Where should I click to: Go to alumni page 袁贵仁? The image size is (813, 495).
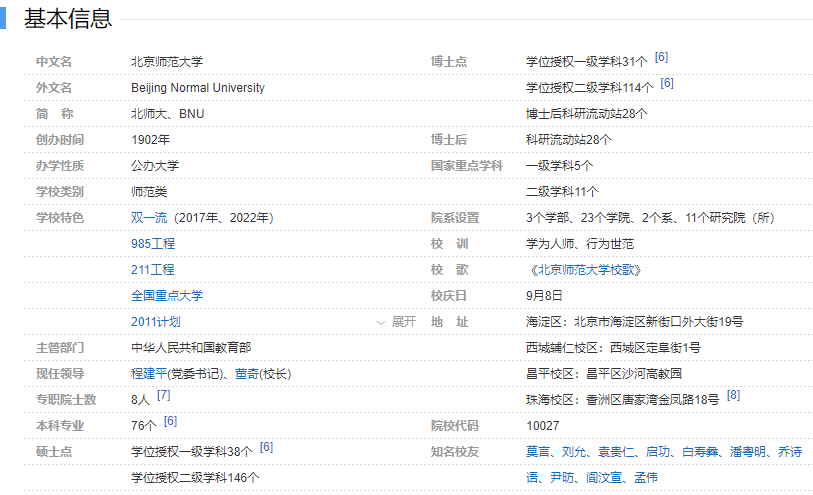[616, 452]
